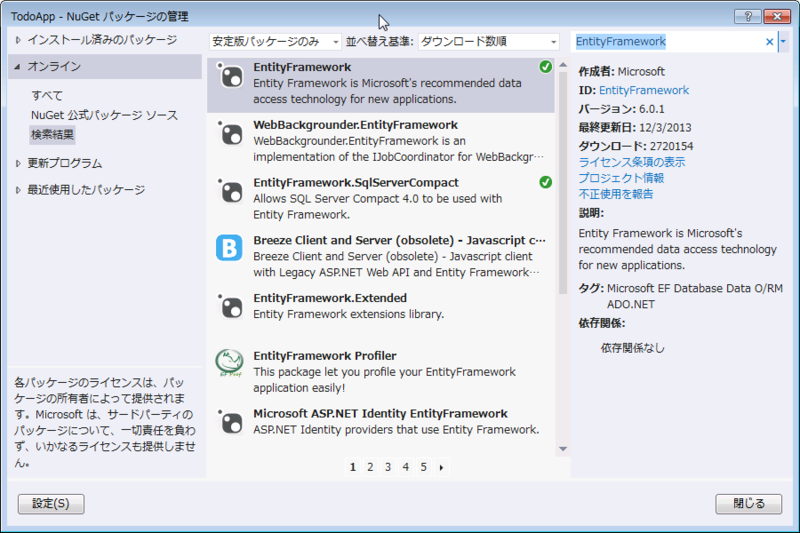Image resolution: width=800 pixels, height=533 pixels.
Task: Click the 依存関係なし text
Action: point(633,348)
